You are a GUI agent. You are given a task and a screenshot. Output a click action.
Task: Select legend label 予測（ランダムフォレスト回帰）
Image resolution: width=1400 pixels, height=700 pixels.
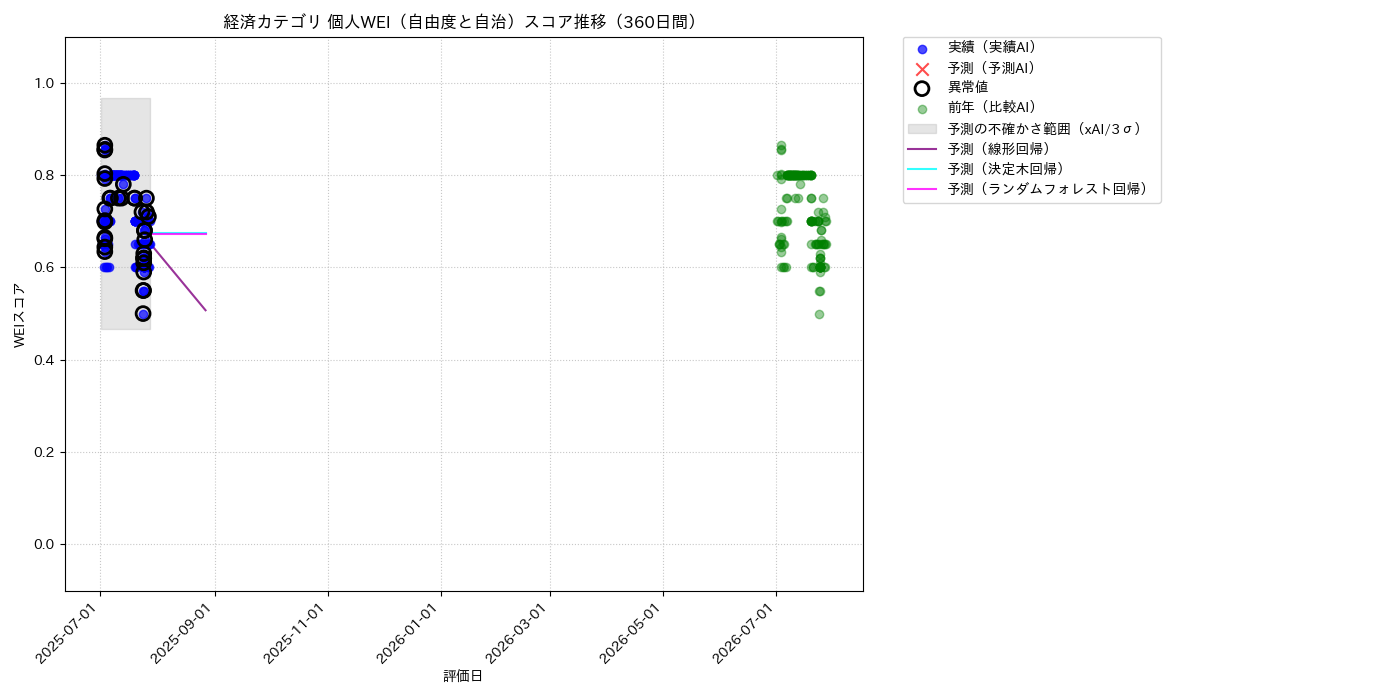pos(1051,189)
